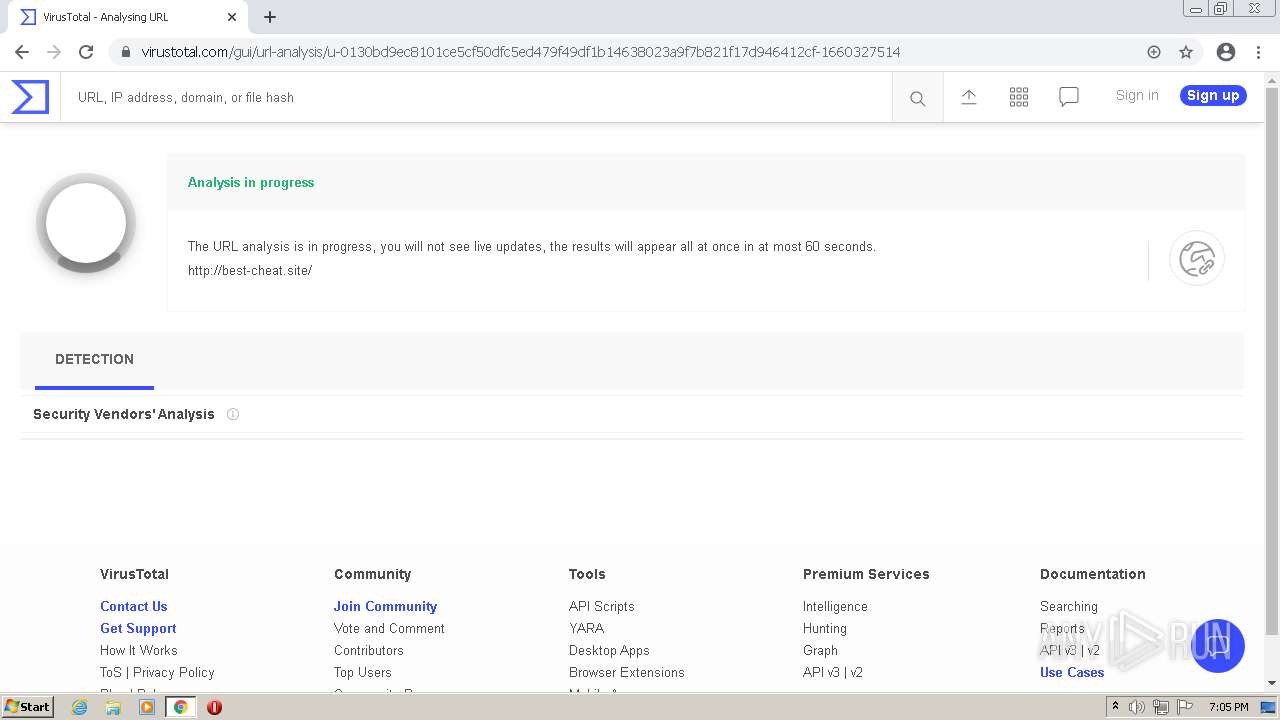Open Top Users link
The height and width of the screenshot is (720, 1280).
tap(363, 672)
